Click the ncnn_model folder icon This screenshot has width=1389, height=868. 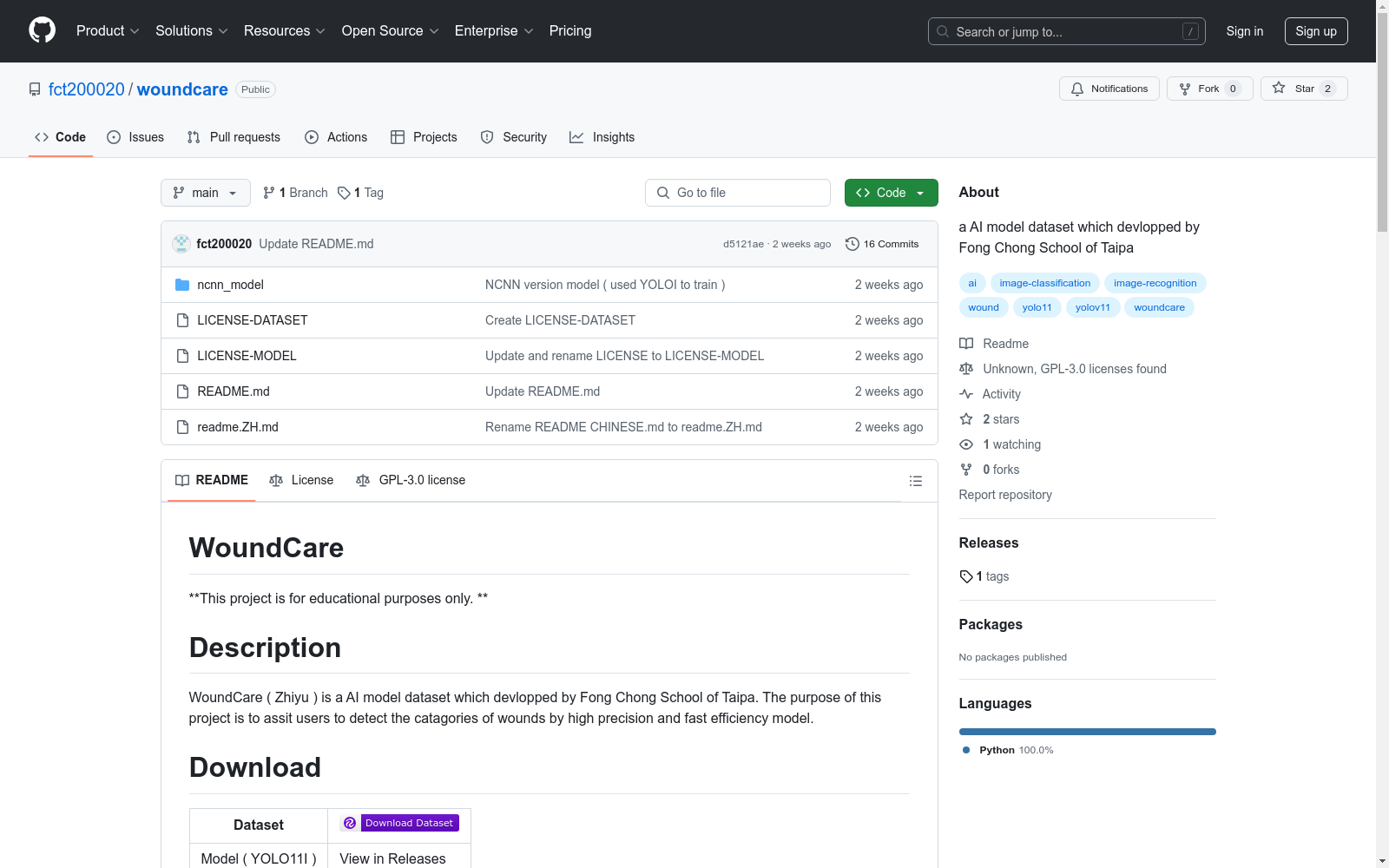tap(182, 285)
